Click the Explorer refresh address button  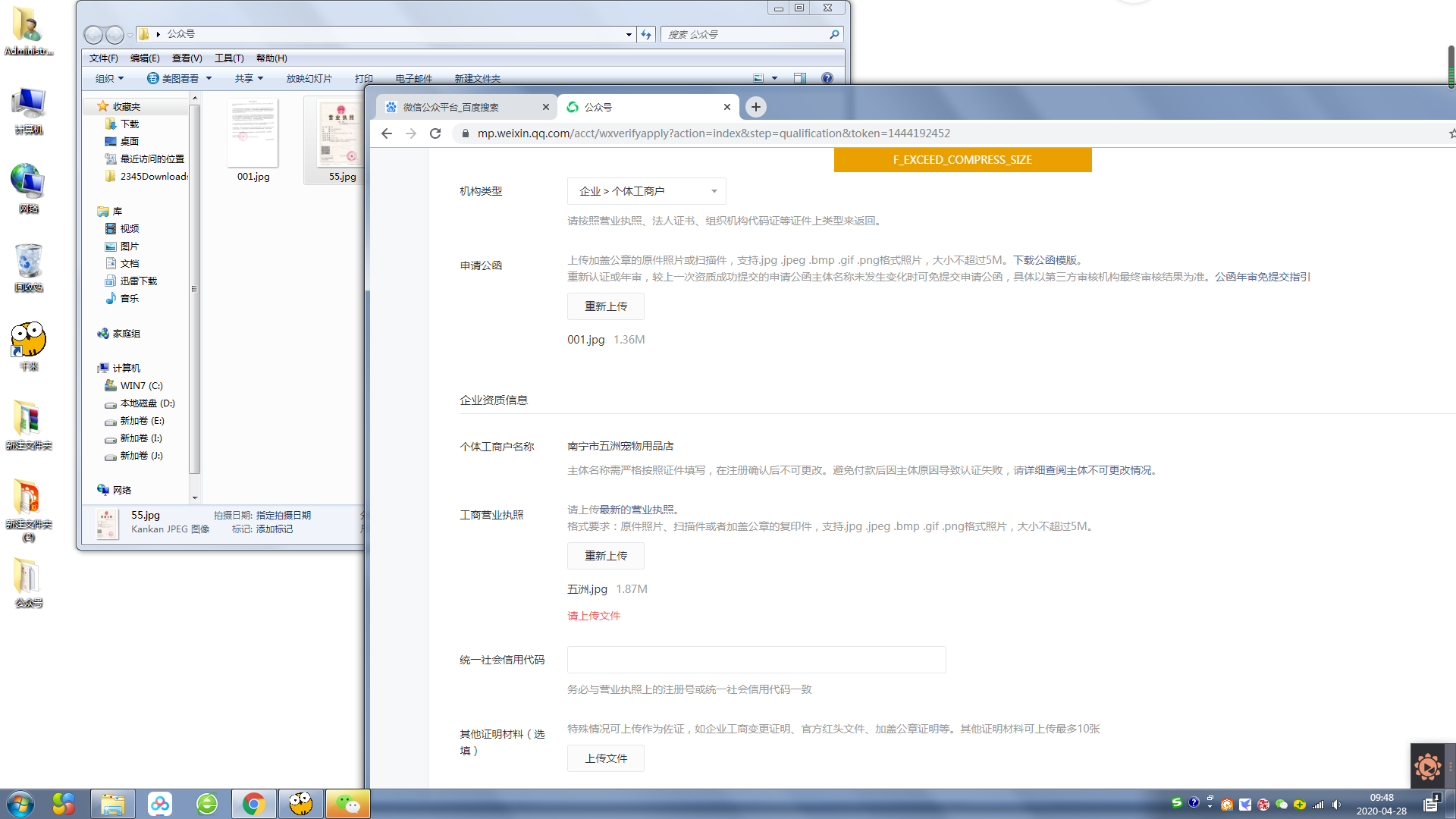[x=646, y=34]
